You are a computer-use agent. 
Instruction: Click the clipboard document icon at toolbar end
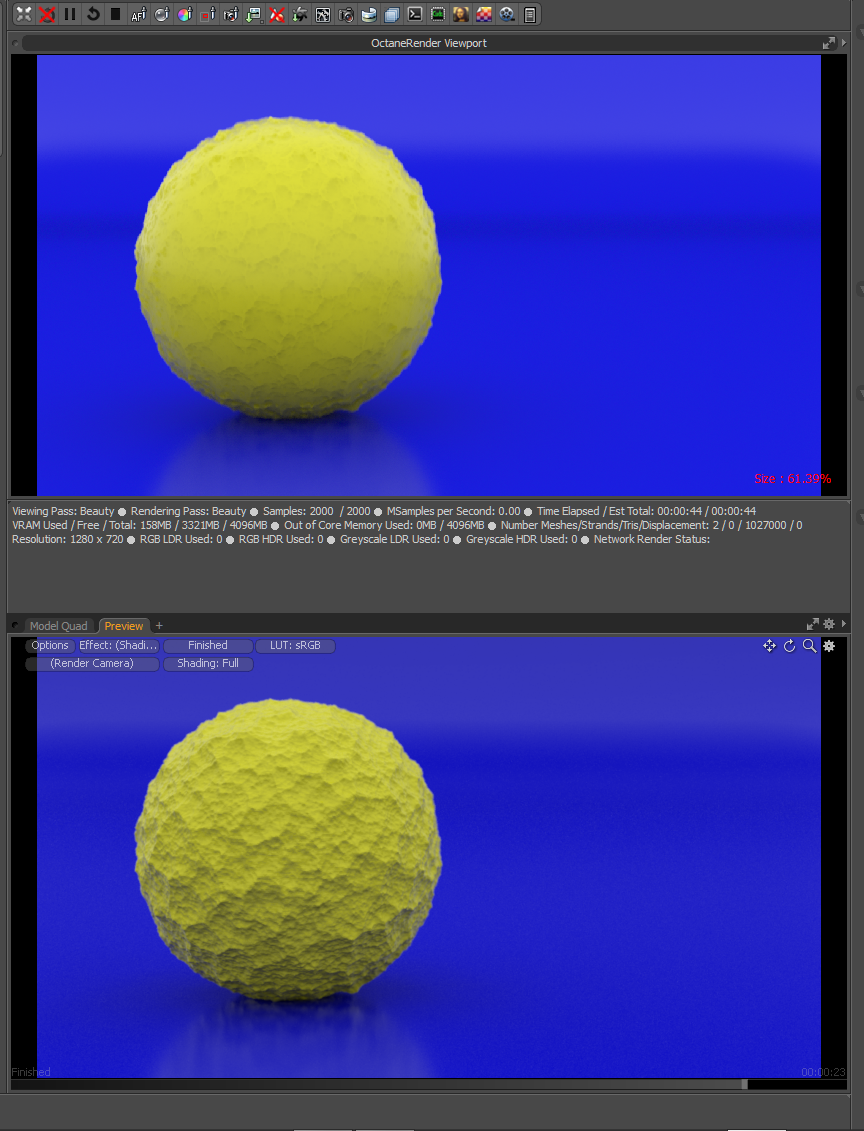coord(529,14)
